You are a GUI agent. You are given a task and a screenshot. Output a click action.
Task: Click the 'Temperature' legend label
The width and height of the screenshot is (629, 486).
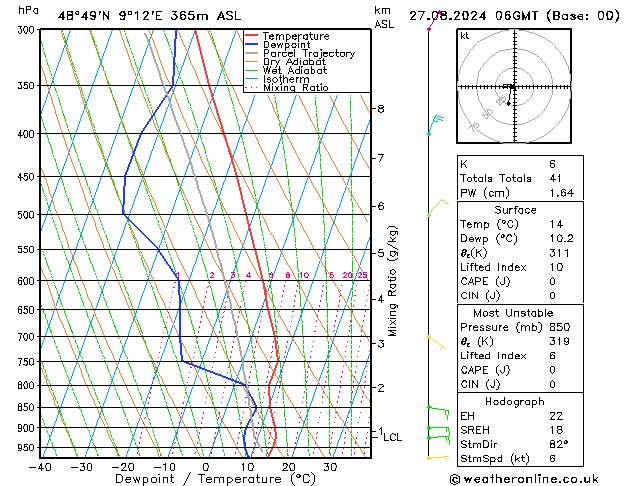[x=296, y=36]
